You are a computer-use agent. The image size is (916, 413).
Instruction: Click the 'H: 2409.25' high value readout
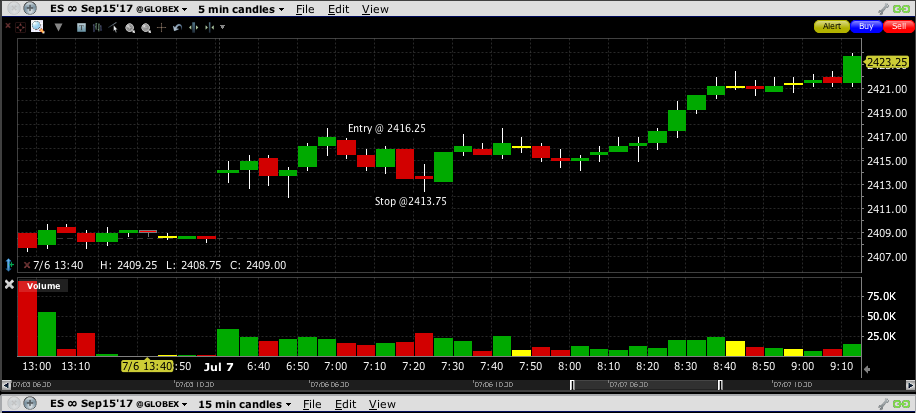pos(129,265)
